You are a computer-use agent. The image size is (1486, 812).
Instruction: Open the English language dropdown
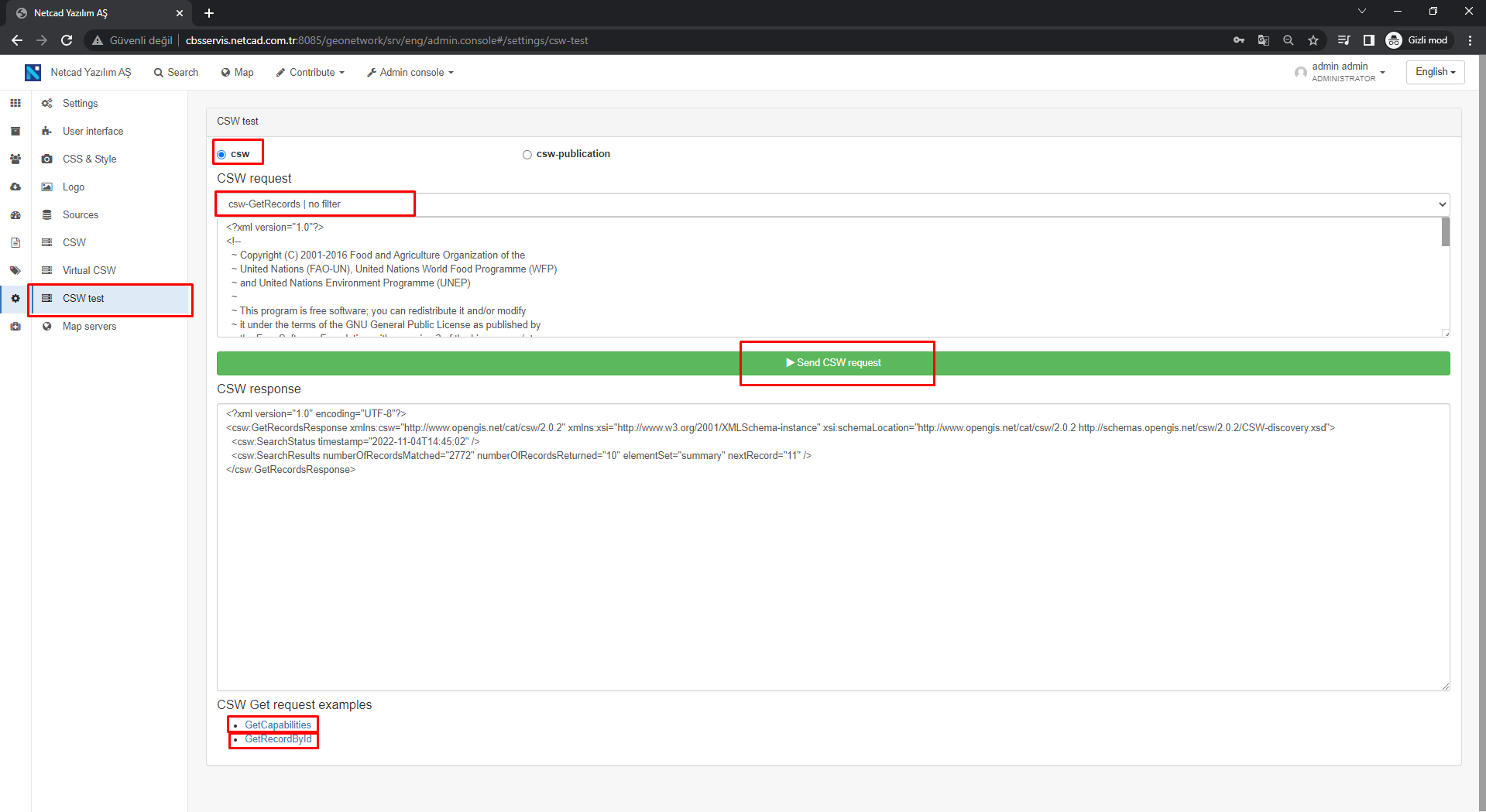(1435, 72)
